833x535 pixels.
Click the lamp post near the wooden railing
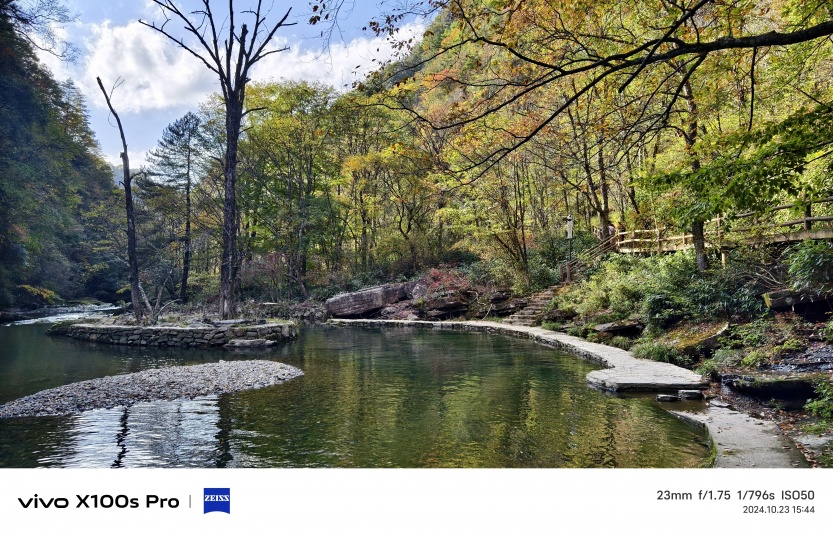coord(570,243)
